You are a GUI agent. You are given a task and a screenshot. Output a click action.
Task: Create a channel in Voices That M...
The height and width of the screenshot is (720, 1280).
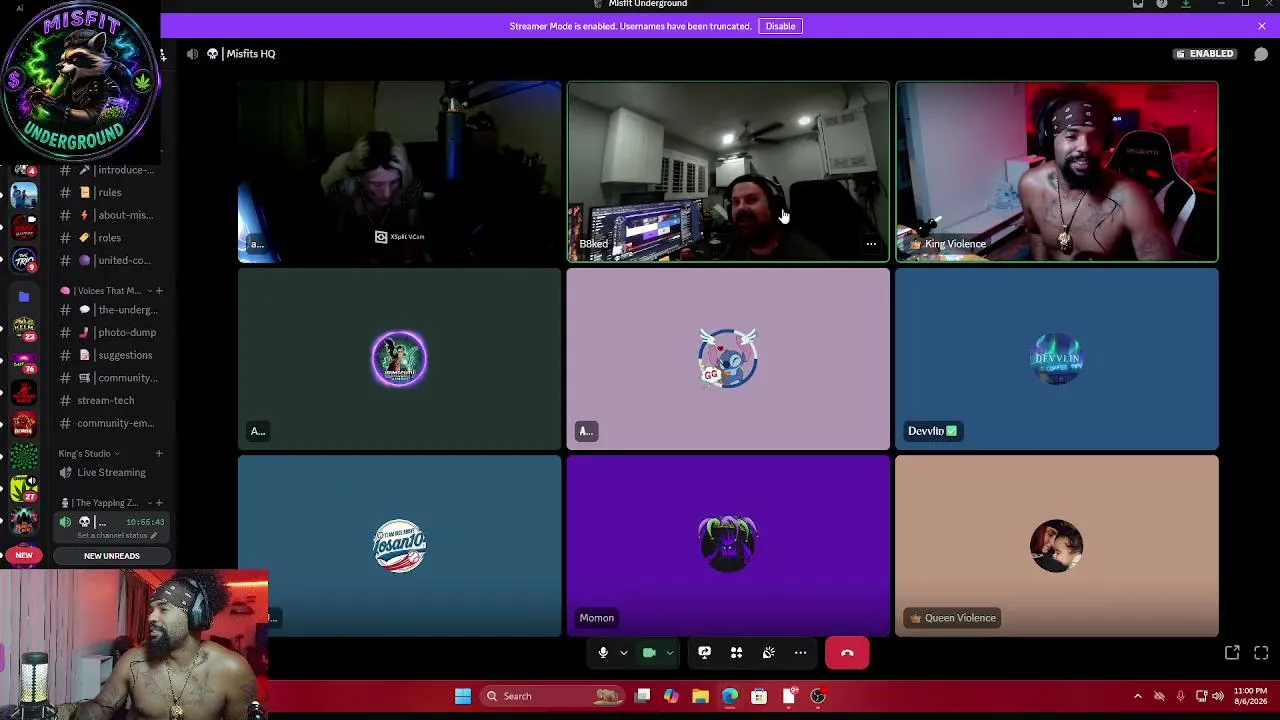click(159, 291)
